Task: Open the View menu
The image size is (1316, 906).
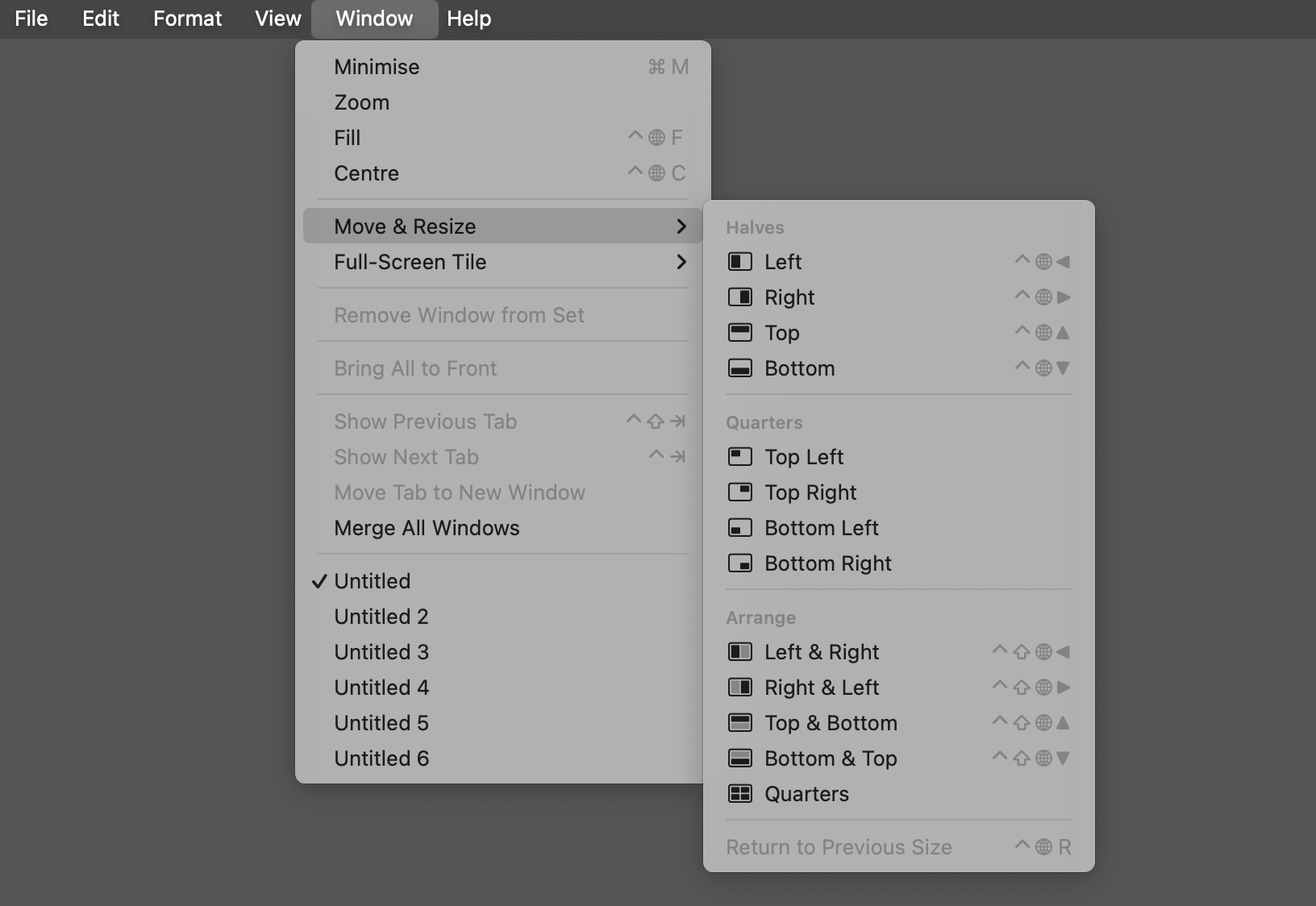Action: tap(278, 19)
